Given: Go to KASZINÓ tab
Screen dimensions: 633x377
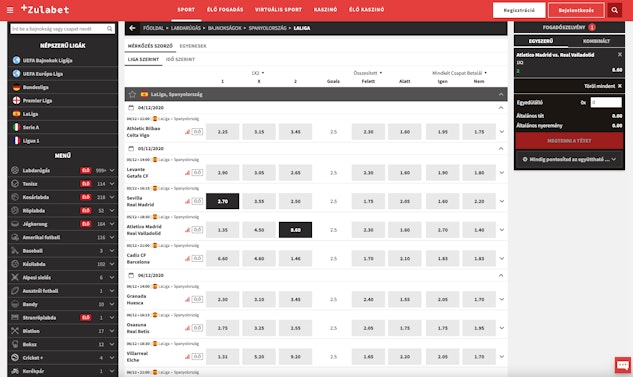Looking at the screenshot, I should 325,9.
